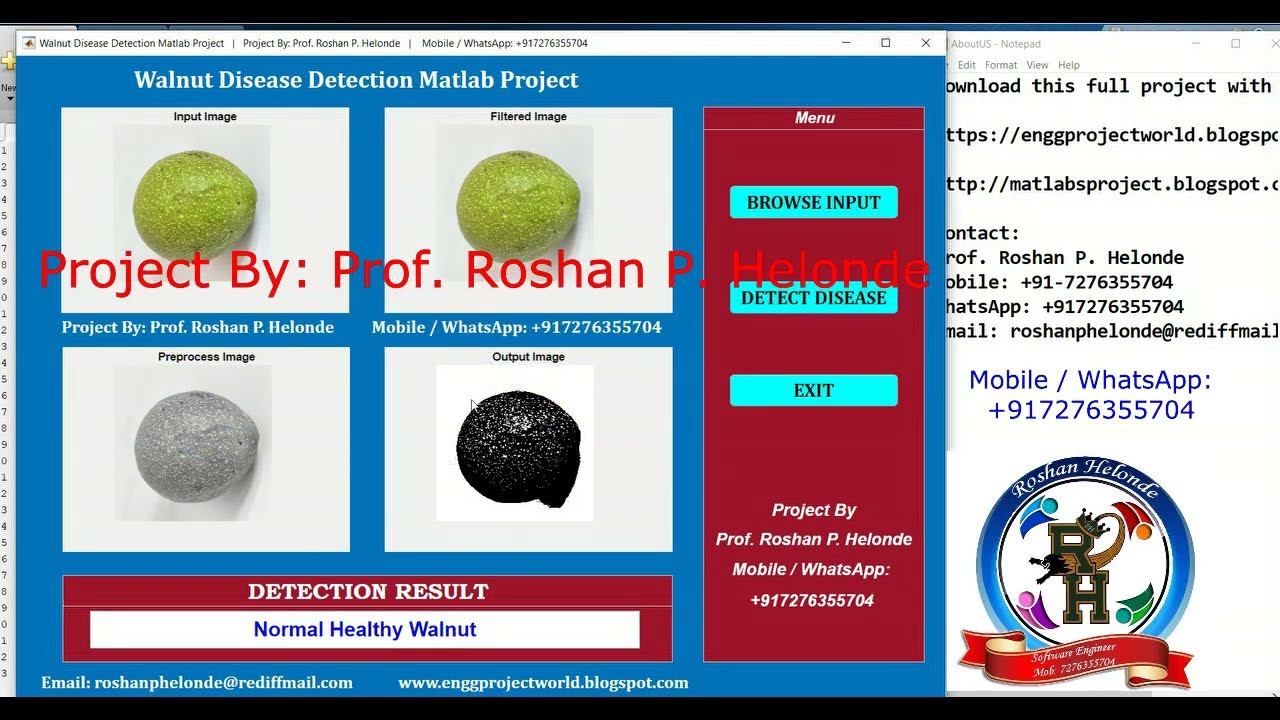Open the Help menu in Notepad

[1069, 65]
